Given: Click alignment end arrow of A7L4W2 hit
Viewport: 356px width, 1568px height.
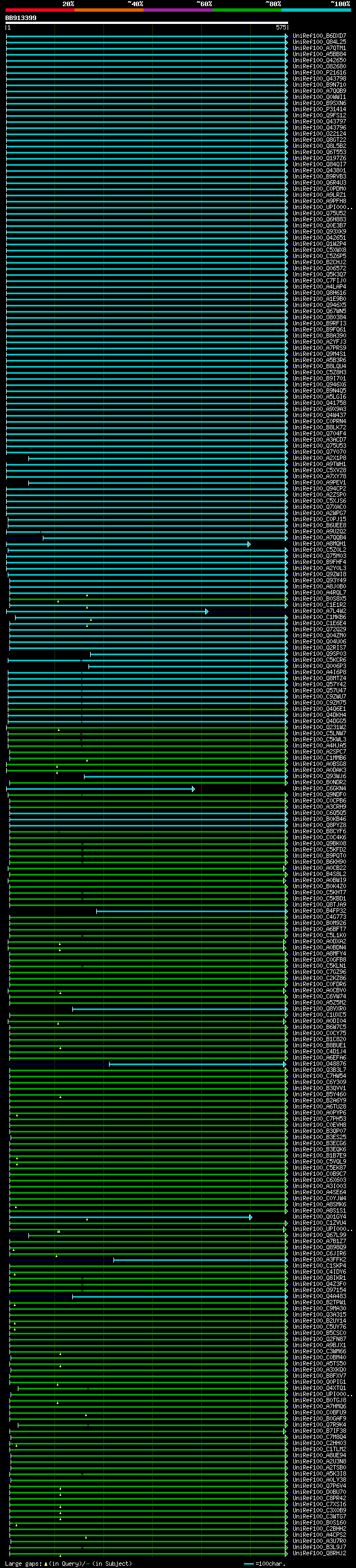Looking at the screenshot, I should click(207, 611).
